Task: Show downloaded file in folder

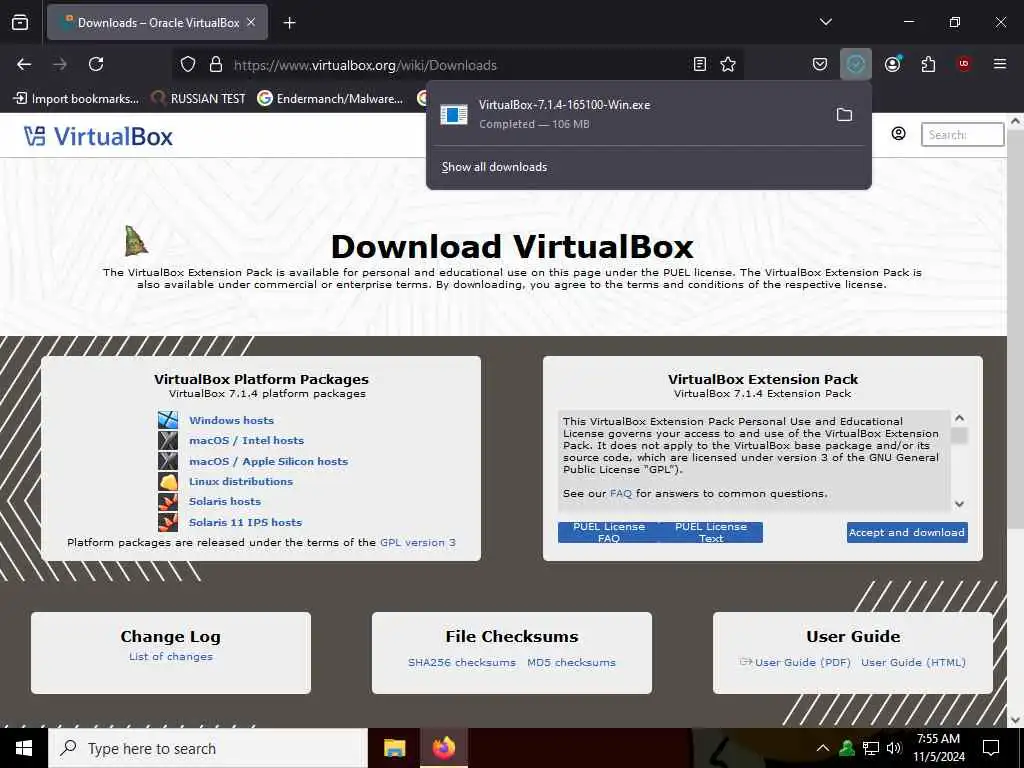Action: tap(844, 115)
